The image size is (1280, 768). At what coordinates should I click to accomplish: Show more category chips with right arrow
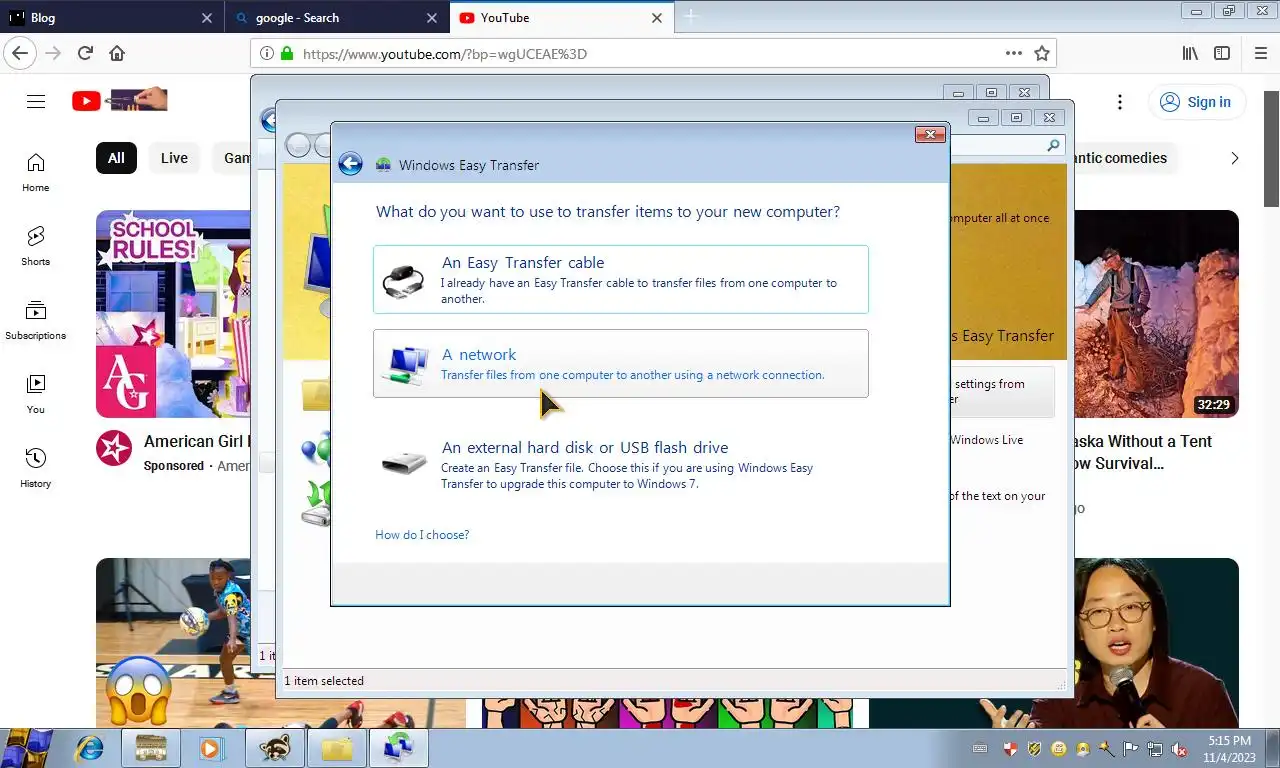1235,158
